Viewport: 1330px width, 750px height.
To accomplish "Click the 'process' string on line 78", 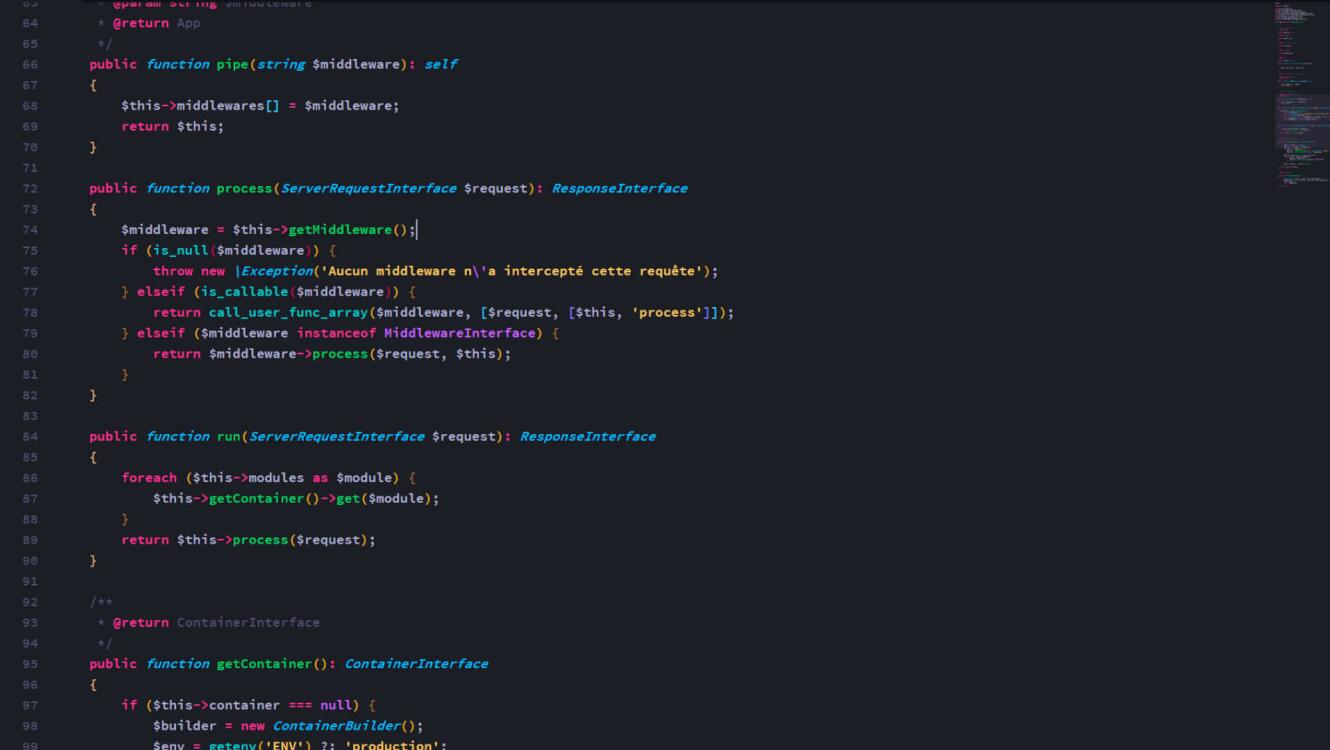I will coord(666,313).
